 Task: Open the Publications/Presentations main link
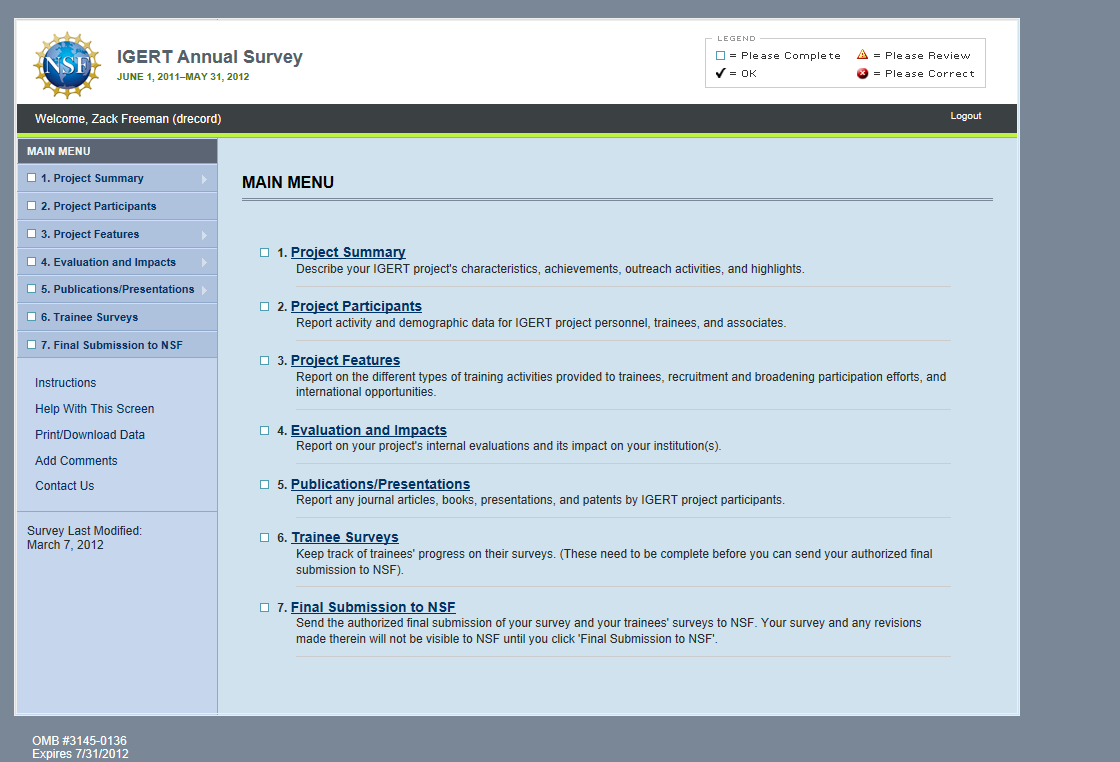[x=380, y=484]
